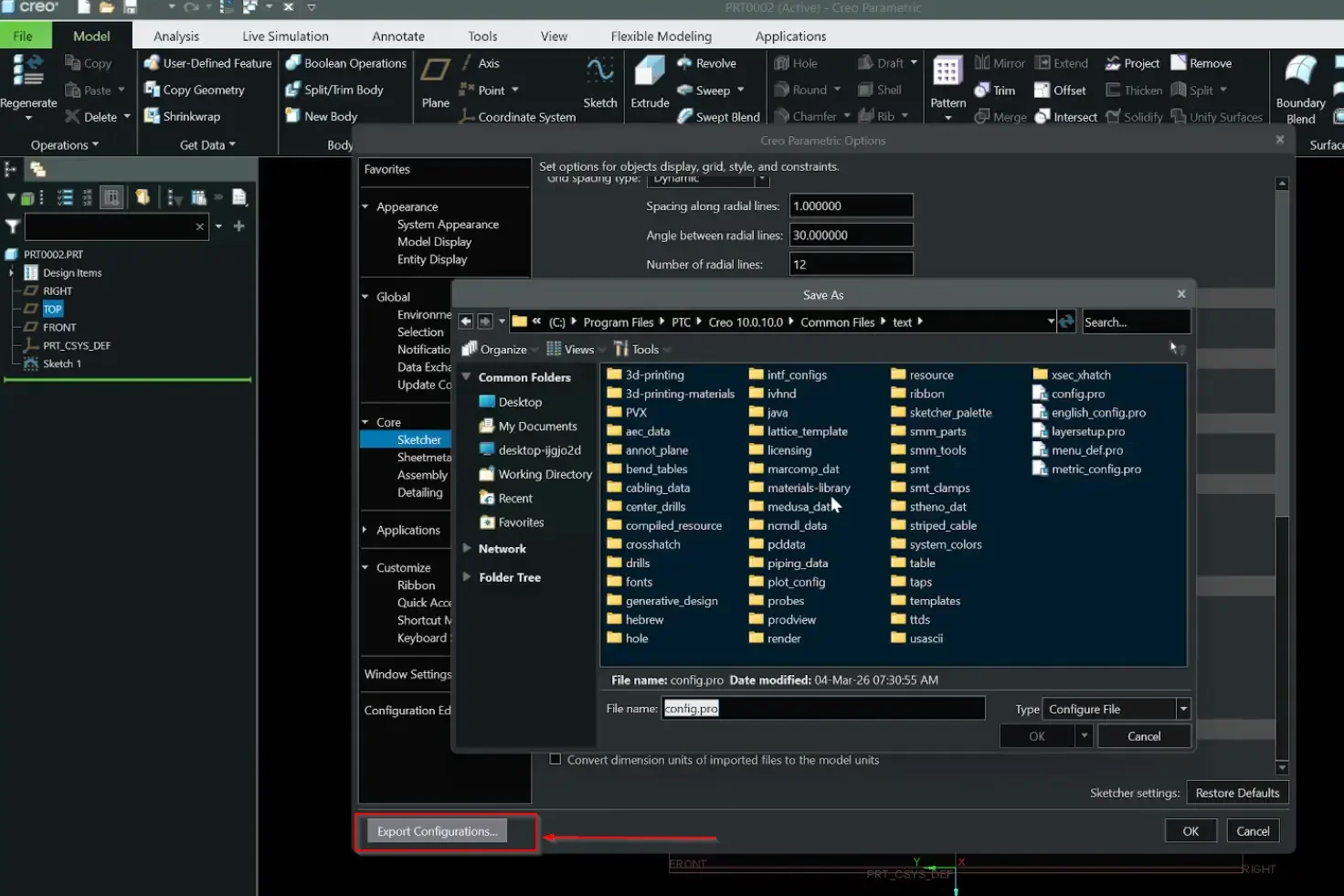The width and height of the screenshot is (1344, 896).
Task: Select Sketch 1 in model tree
Action: tap(52, 364)
